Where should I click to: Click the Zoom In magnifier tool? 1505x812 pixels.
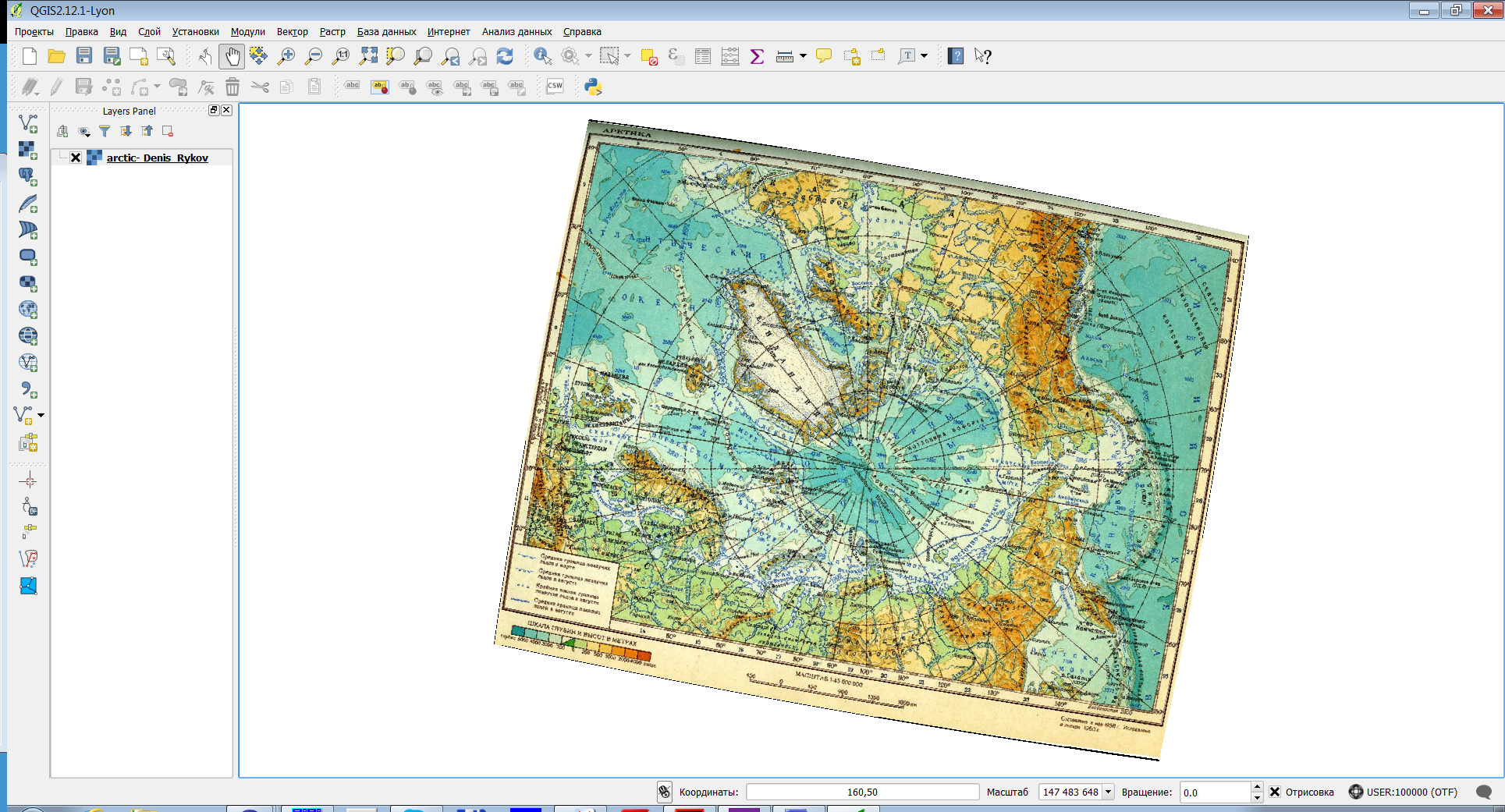(286, 56)
